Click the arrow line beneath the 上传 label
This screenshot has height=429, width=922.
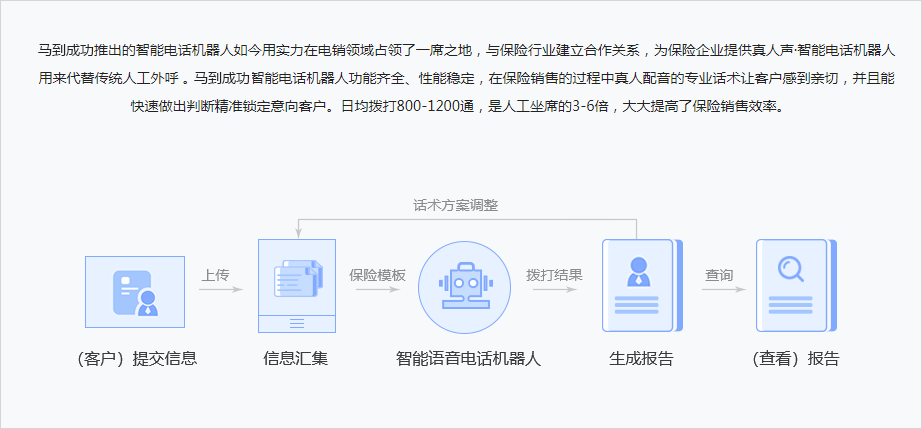tap(220, 290)
